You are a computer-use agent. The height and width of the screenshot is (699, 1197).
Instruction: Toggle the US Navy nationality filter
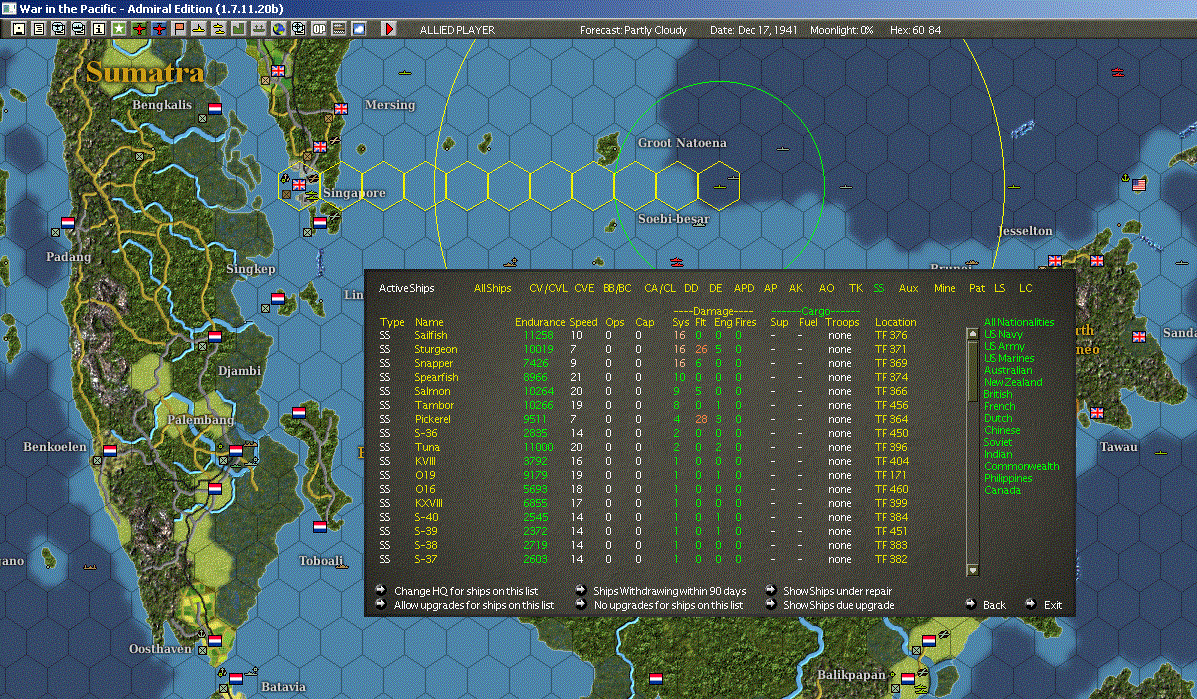[1003, 334]
